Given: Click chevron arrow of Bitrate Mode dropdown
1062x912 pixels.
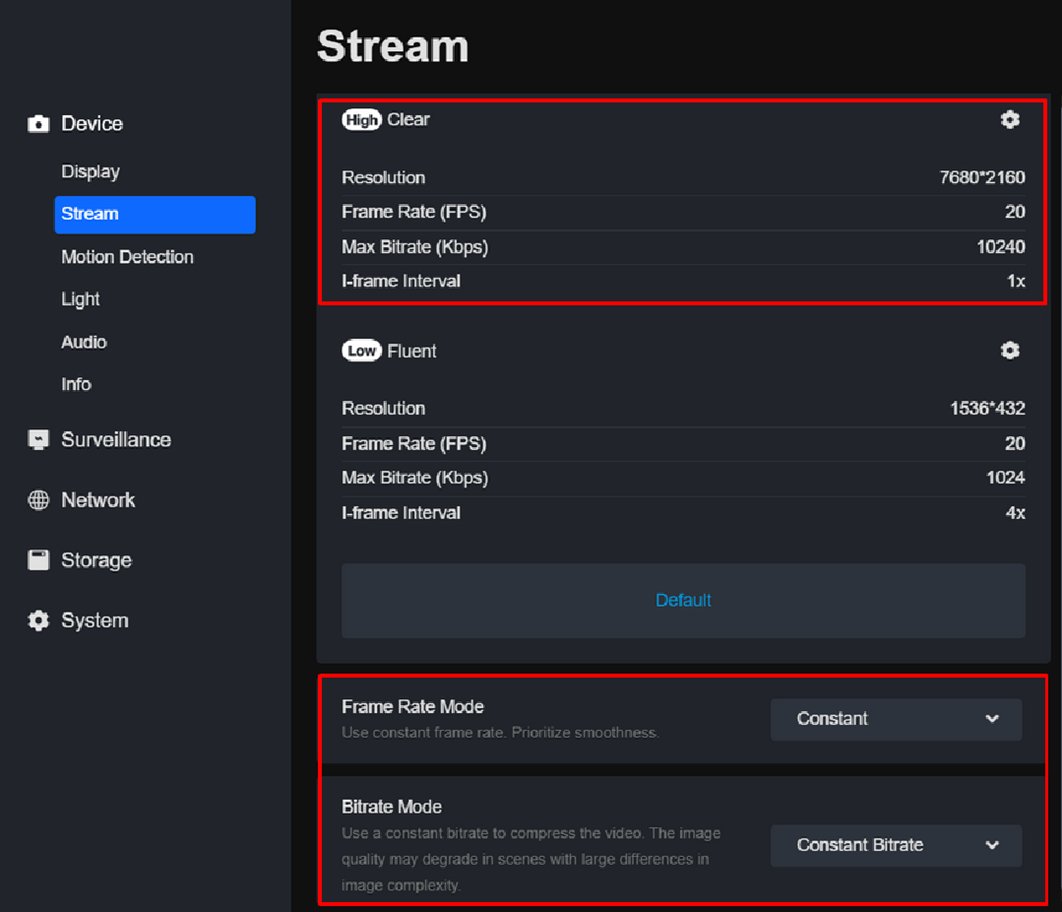Looking at the screenshot, I should click(992, 845).
